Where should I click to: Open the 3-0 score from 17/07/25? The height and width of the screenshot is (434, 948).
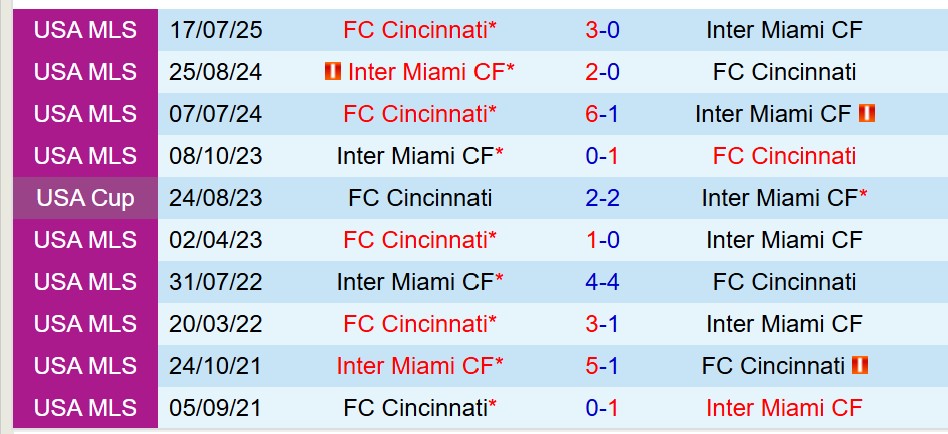click(x=602, y=30)
